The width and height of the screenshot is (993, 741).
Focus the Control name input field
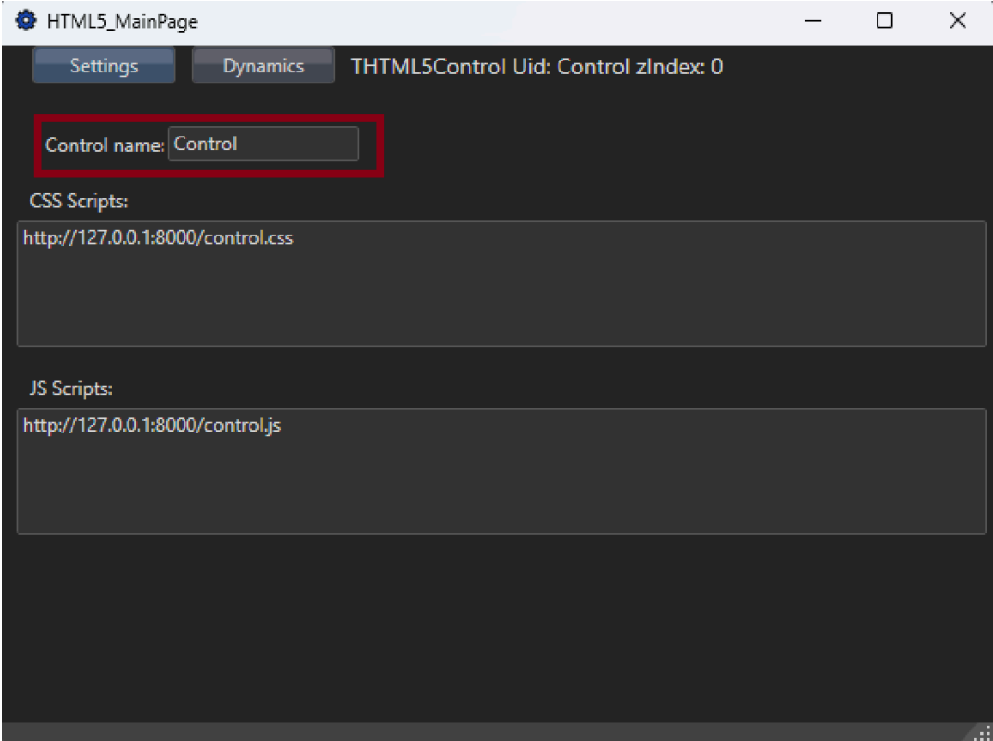(262, 144)
